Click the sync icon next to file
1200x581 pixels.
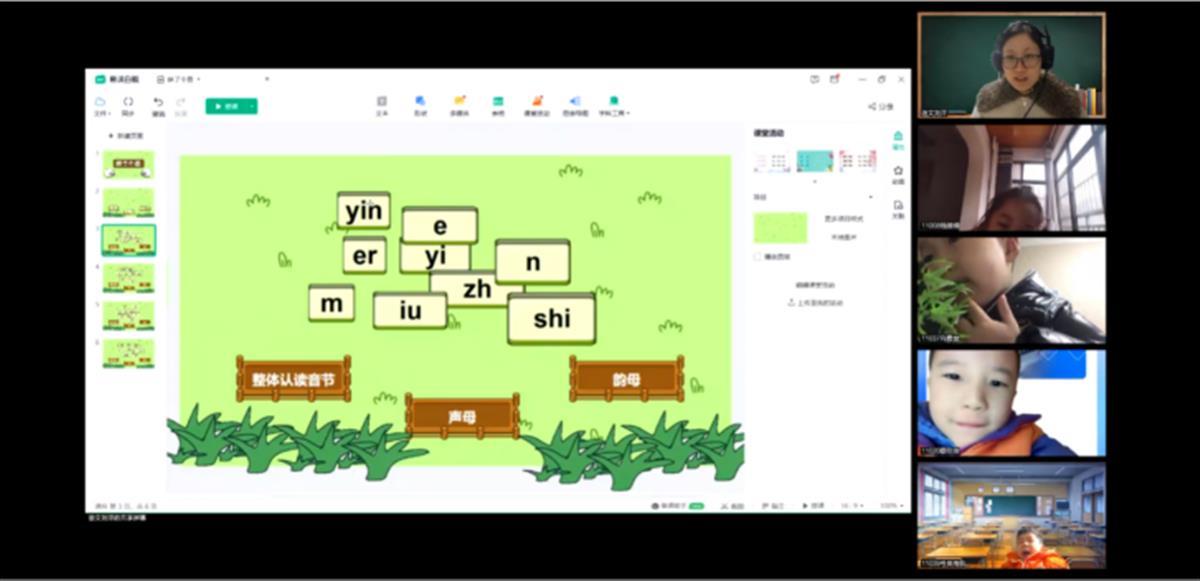point(128,103)
